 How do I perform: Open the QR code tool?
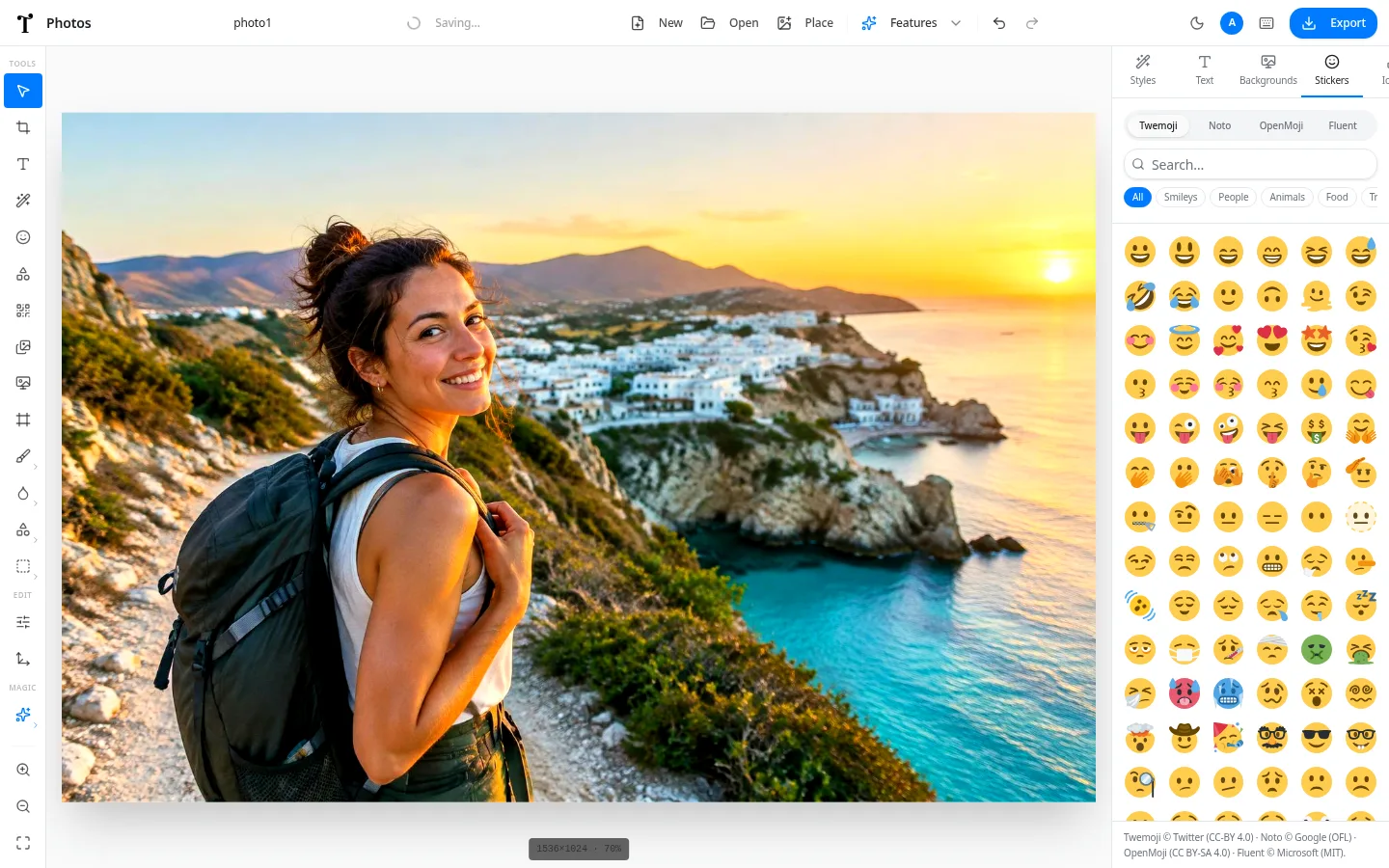[x=23, y=311]
